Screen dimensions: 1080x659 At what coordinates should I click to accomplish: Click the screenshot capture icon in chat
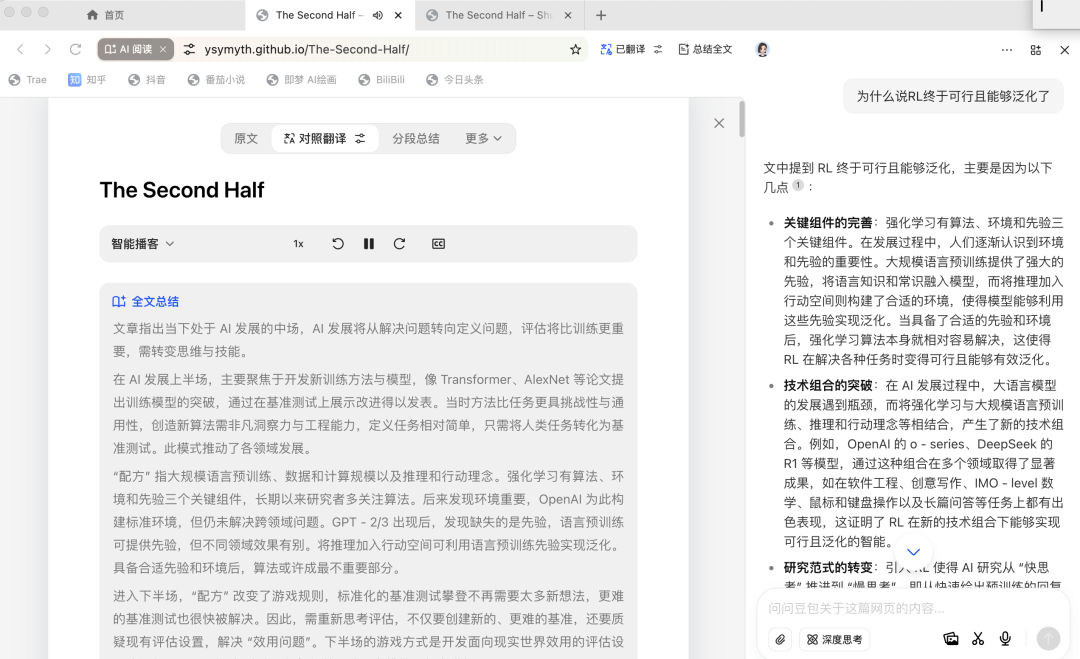click(951, 638)
